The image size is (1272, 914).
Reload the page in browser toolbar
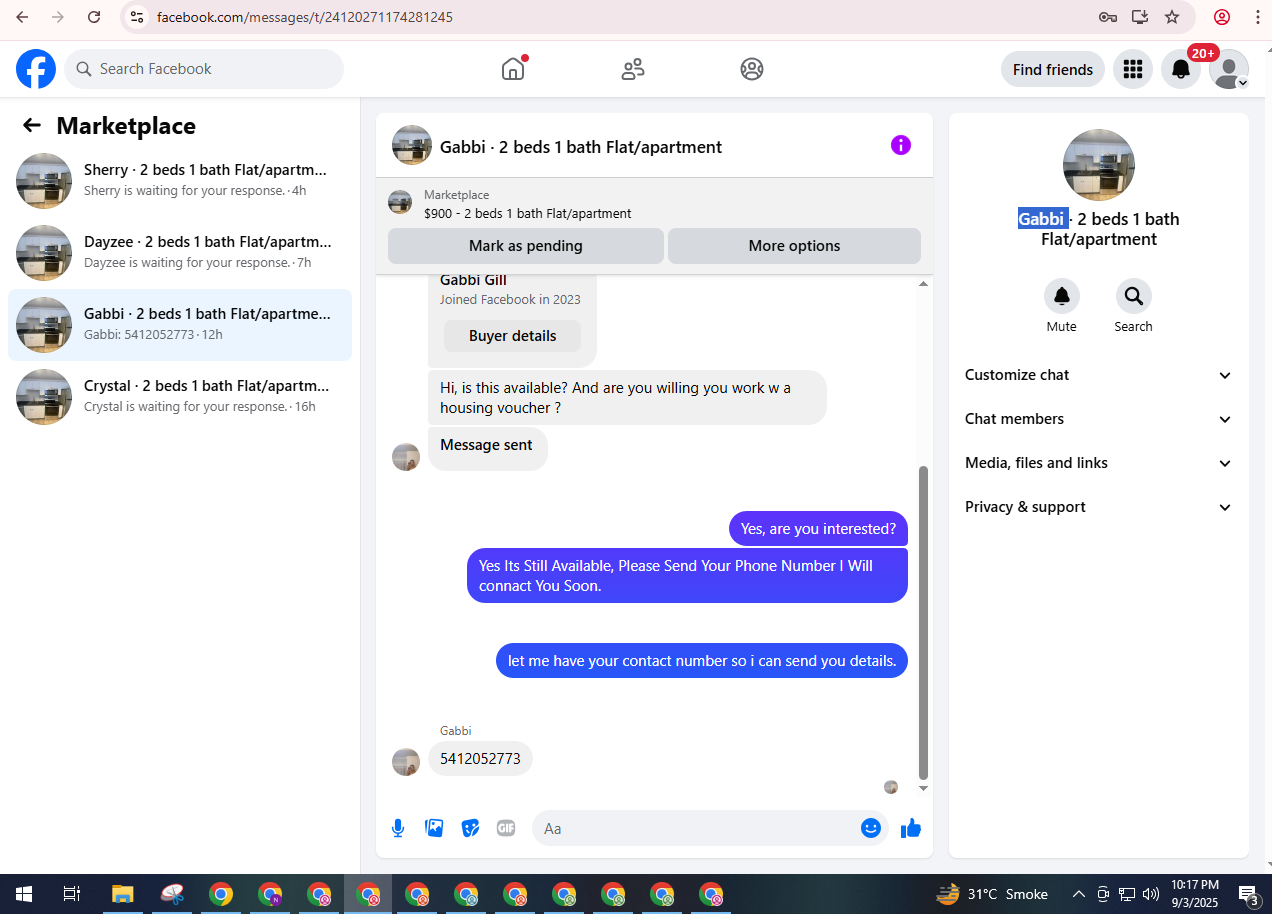point(94,17)
